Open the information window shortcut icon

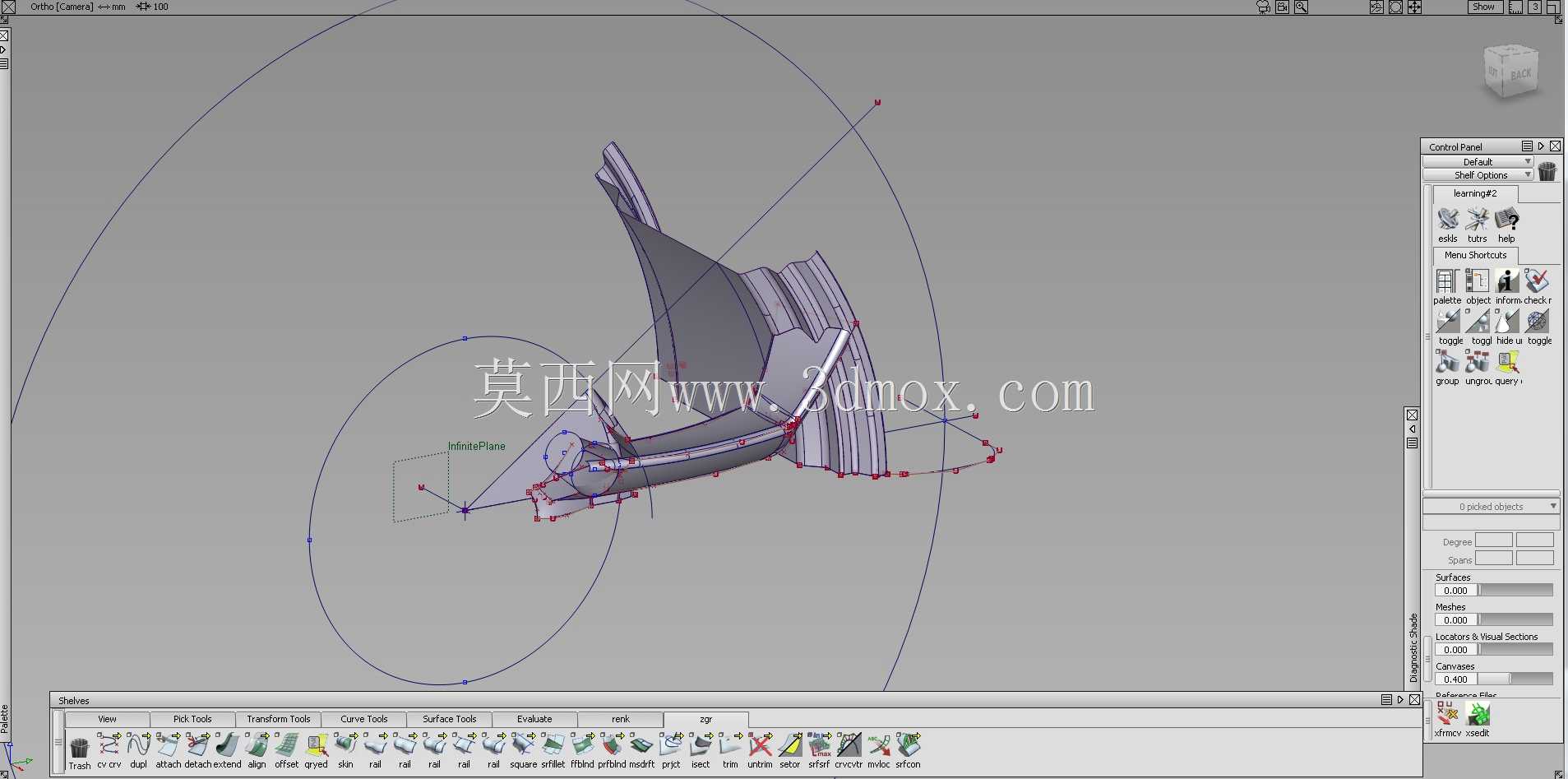(1507, 281)
